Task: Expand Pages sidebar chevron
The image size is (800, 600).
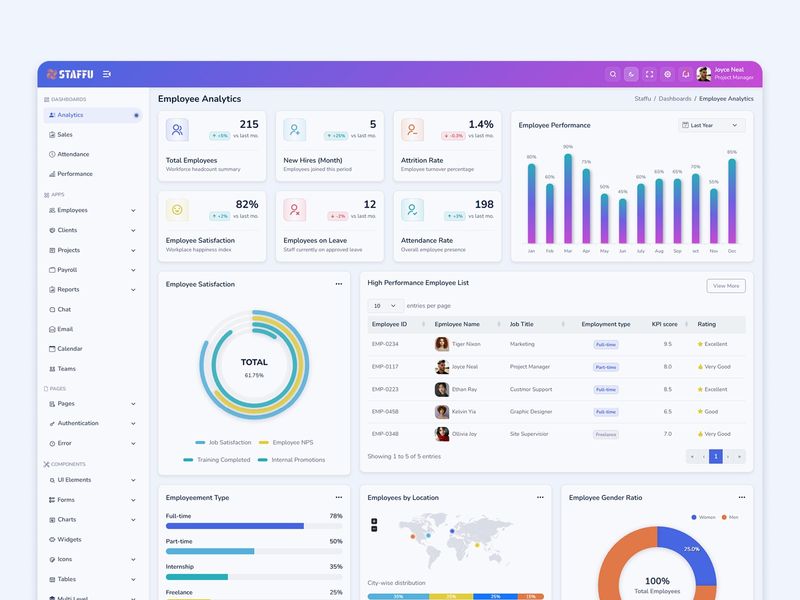Action: (x=133, y=404)
